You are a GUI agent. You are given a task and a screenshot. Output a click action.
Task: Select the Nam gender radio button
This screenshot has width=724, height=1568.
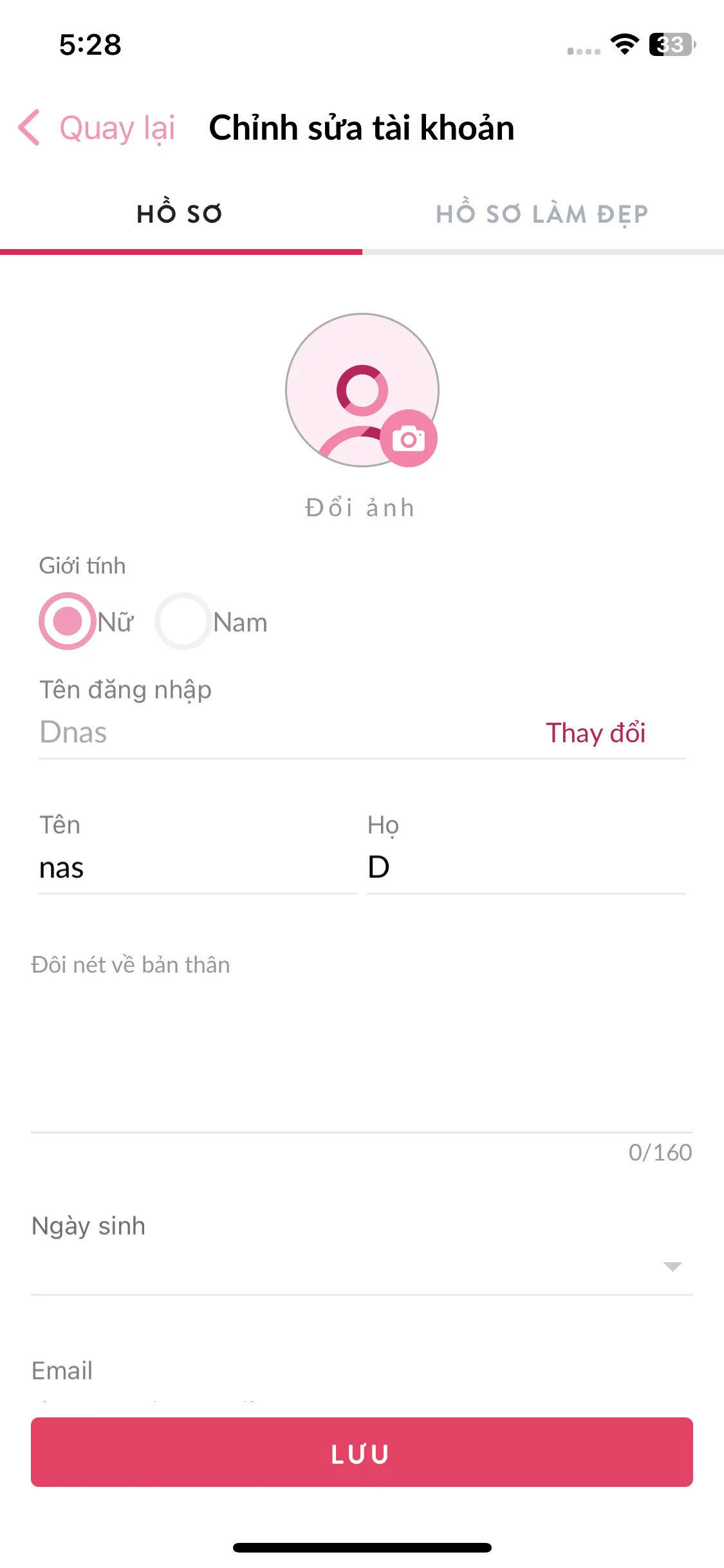(183, 621)
